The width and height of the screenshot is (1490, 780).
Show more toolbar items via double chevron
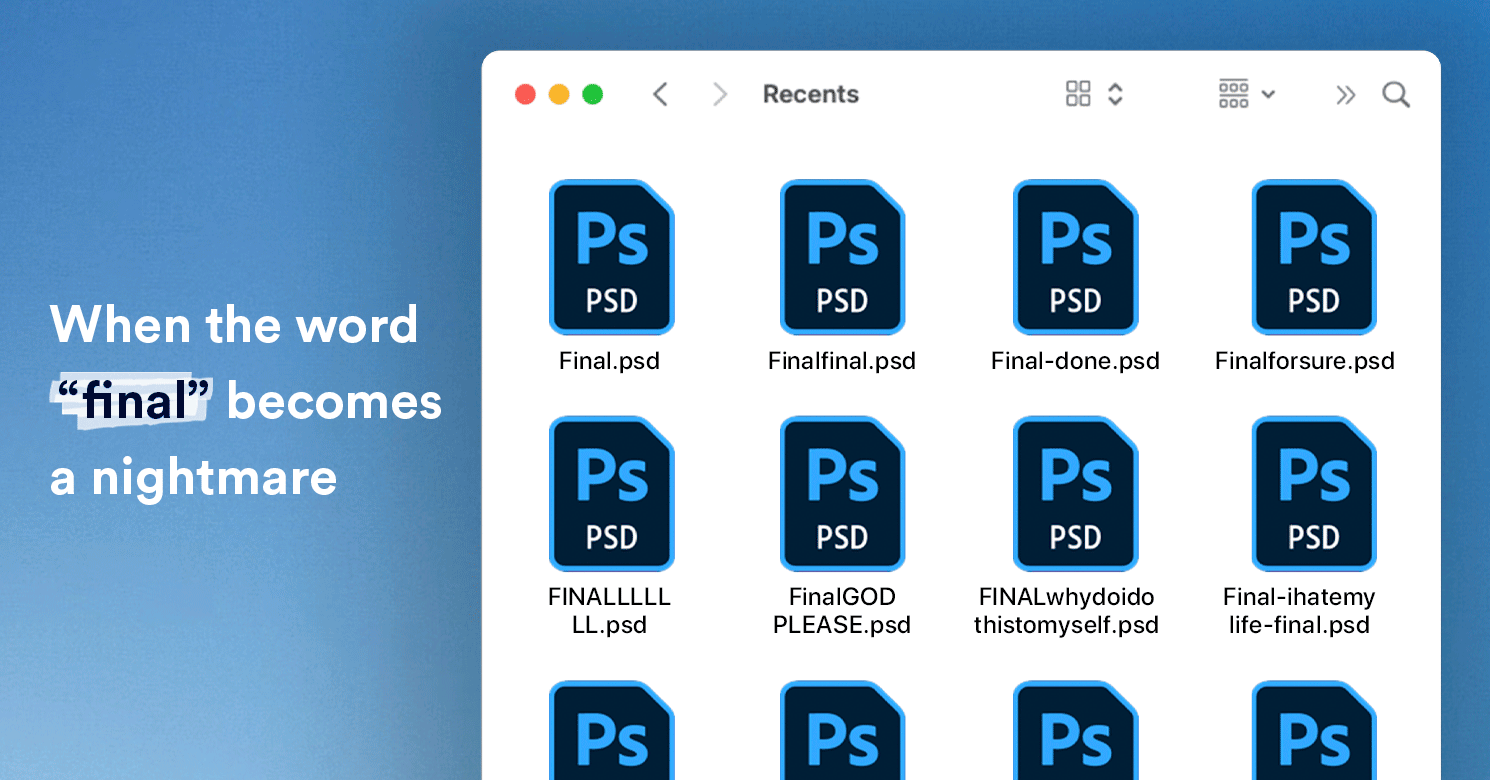point(1346,95)
